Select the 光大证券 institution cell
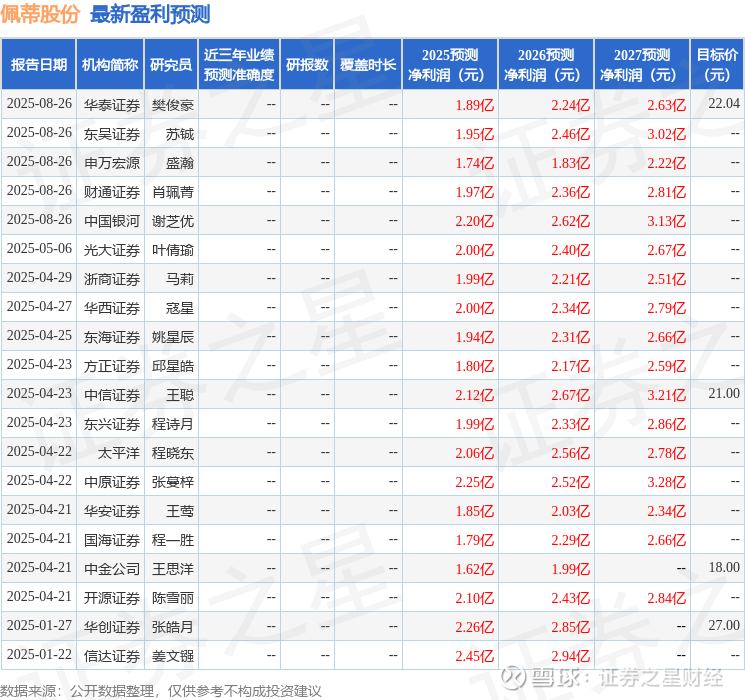Image resolution: width=745 pixels, height=700 pixels. [112, 250]
